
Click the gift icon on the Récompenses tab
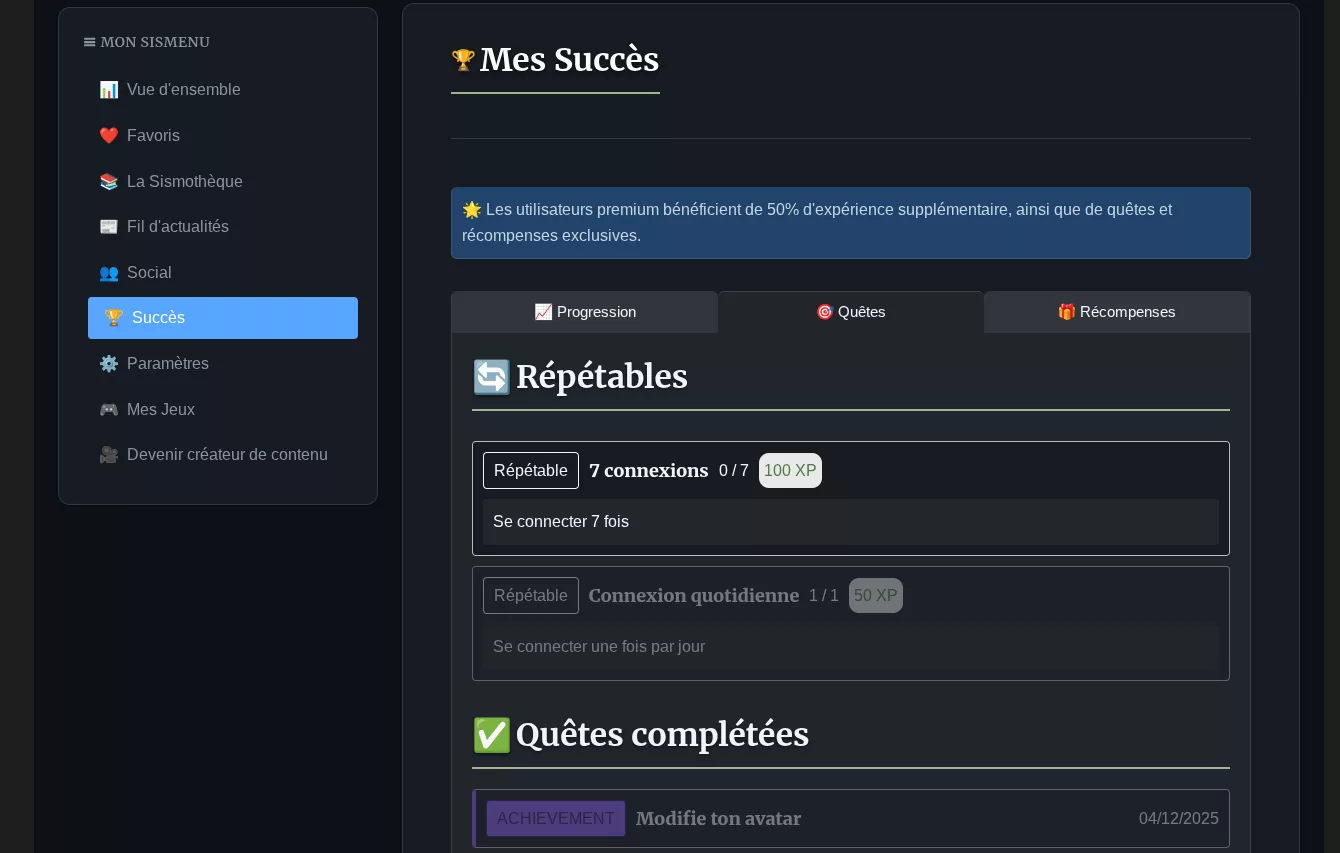[x=1067, y=312]
